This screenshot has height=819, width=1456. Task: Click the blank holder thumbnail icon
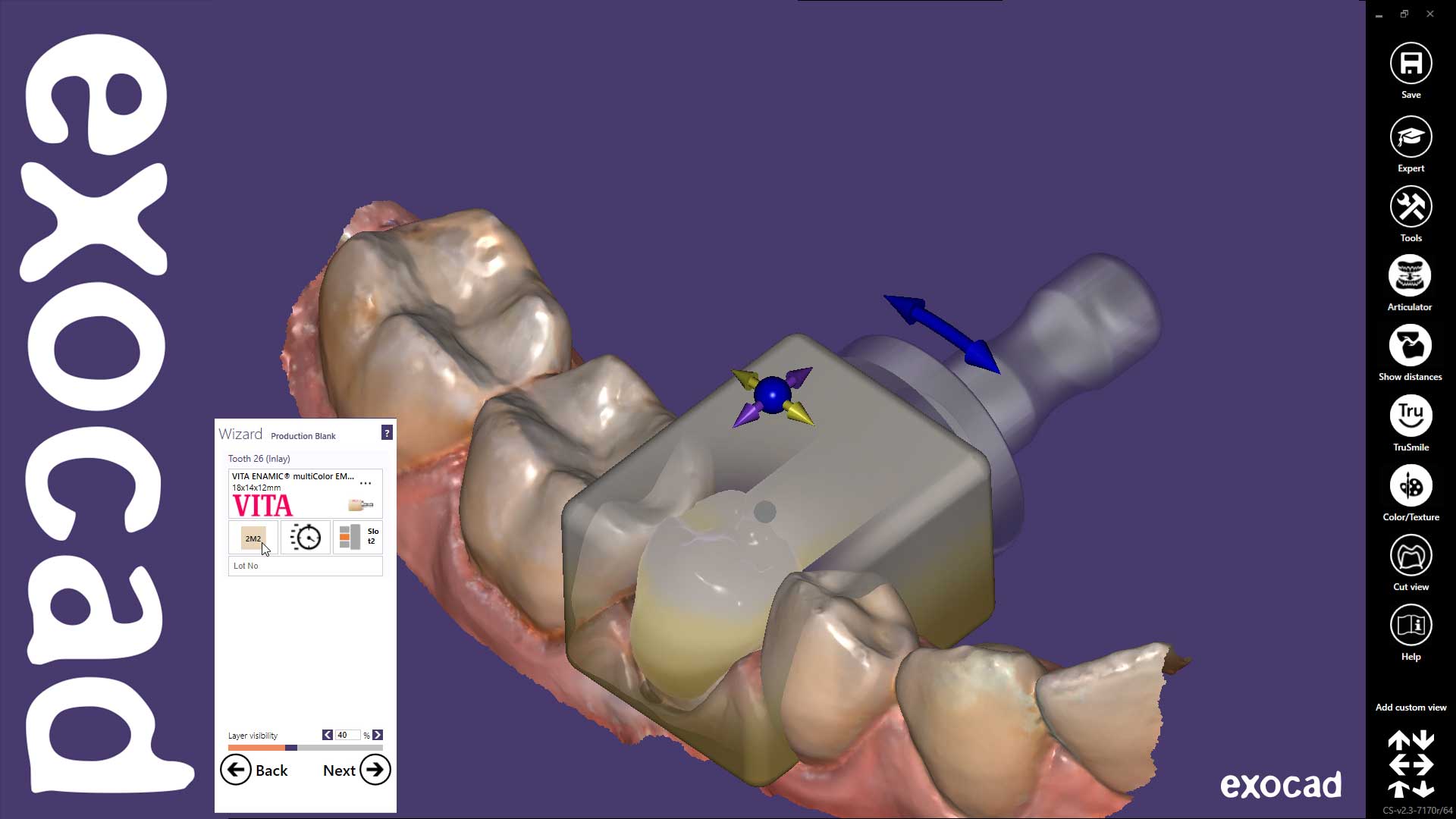pos(360,504)
